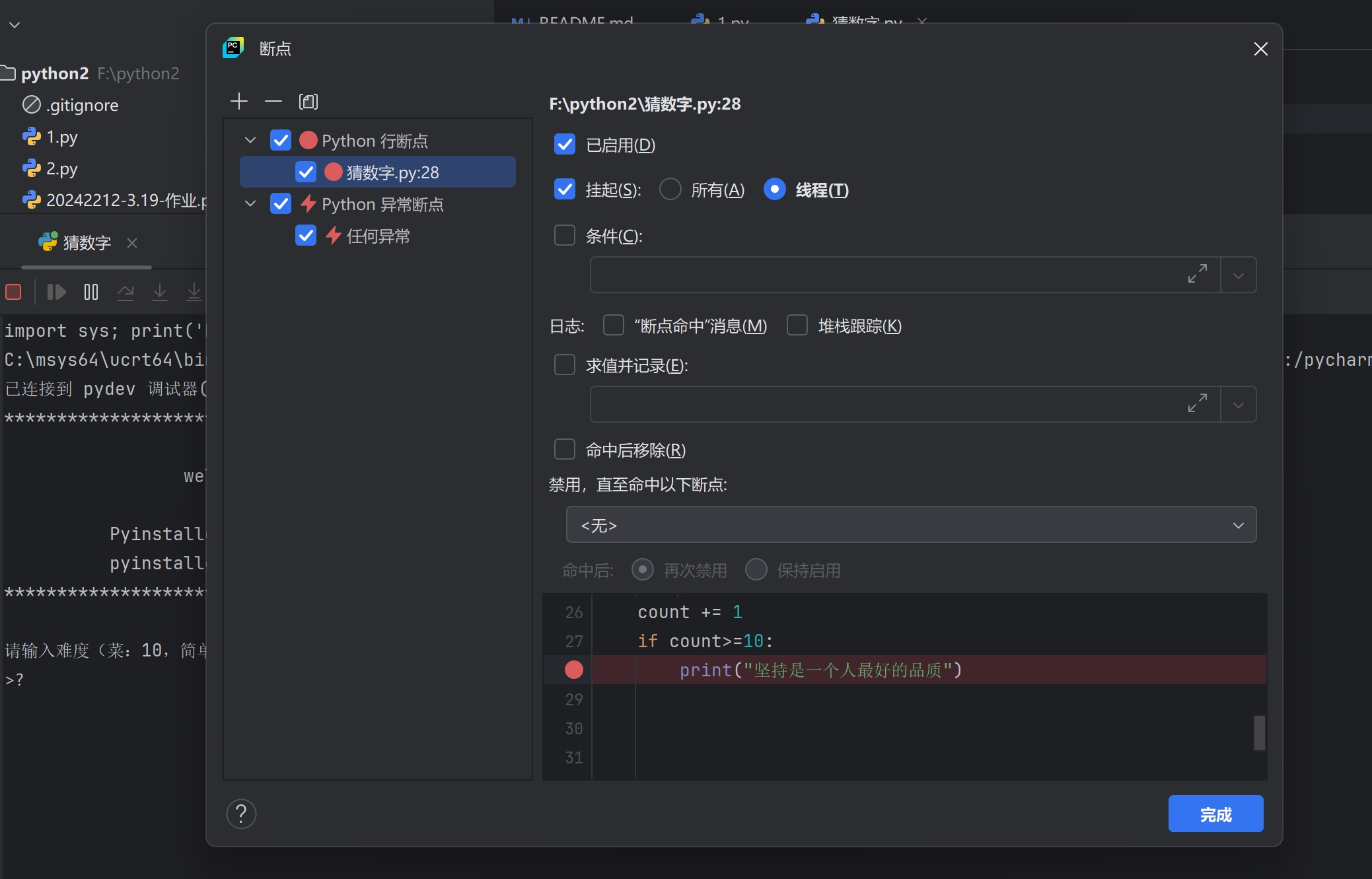This screenshot has height=879, width=1372.
Task: Click the step into download-arrow icon
Action: pos(160,292)
